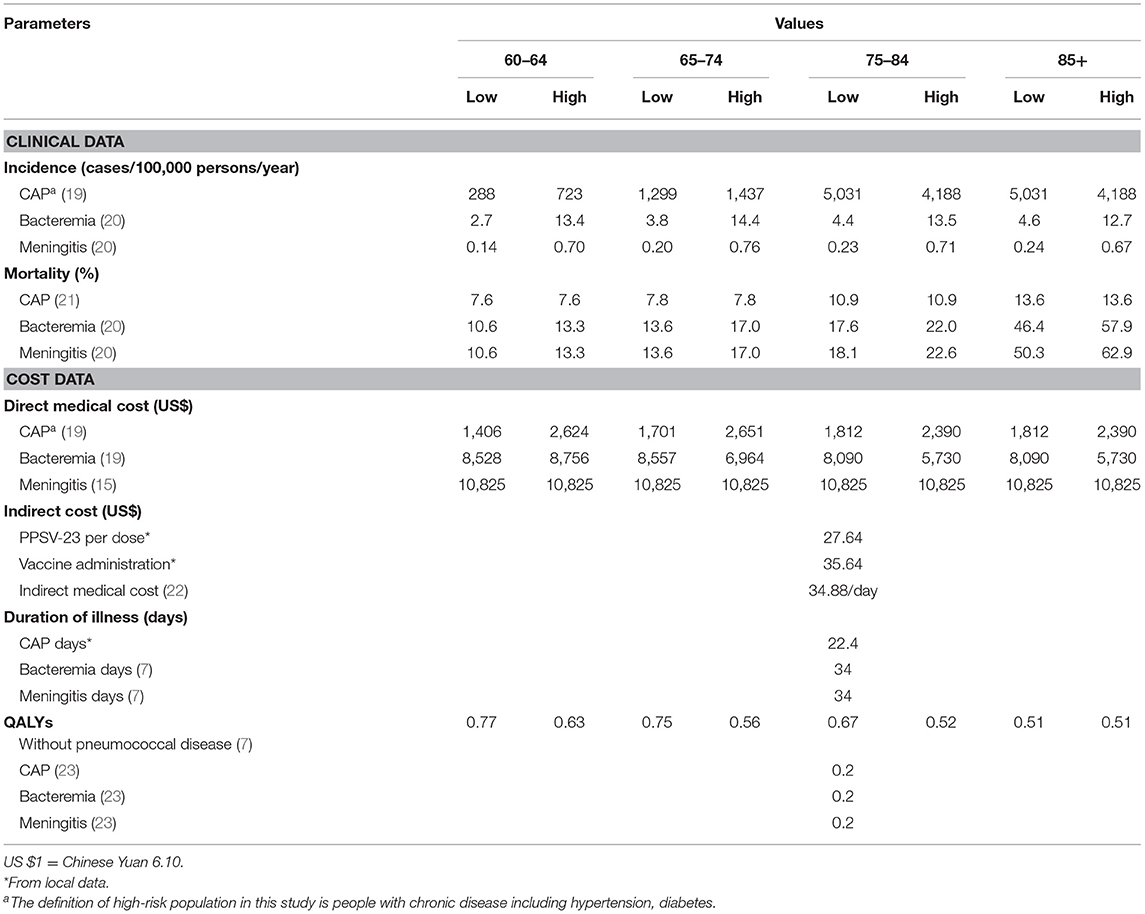Click Meningitis incidence value 0.14
Viewport: 1145px width, 914px height.
[481, 247]
